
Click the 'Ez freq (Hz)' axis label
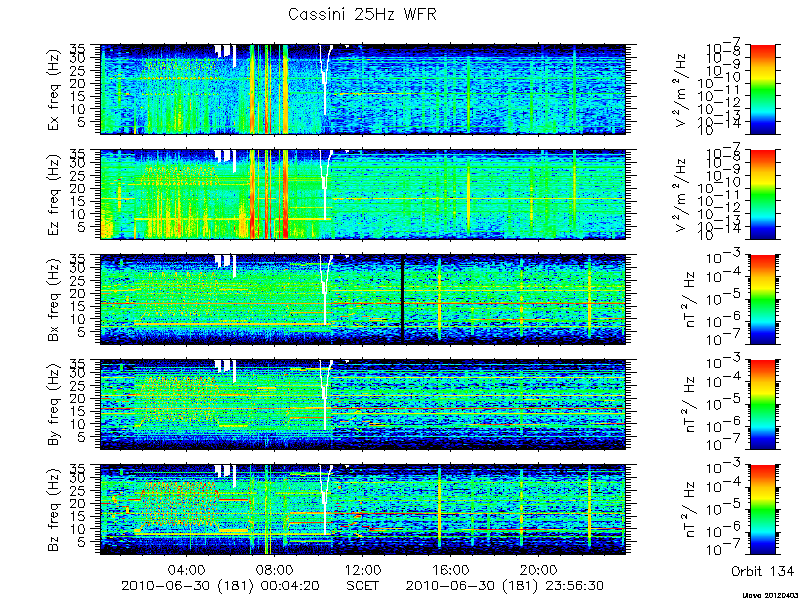pyautogui.click(x=55, y=195)
